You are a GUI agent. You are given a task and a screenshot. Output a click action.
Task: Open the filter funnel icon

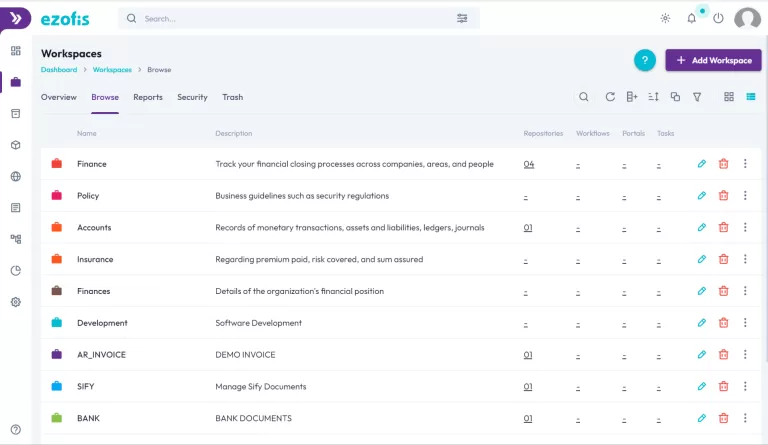pos(697,97)
